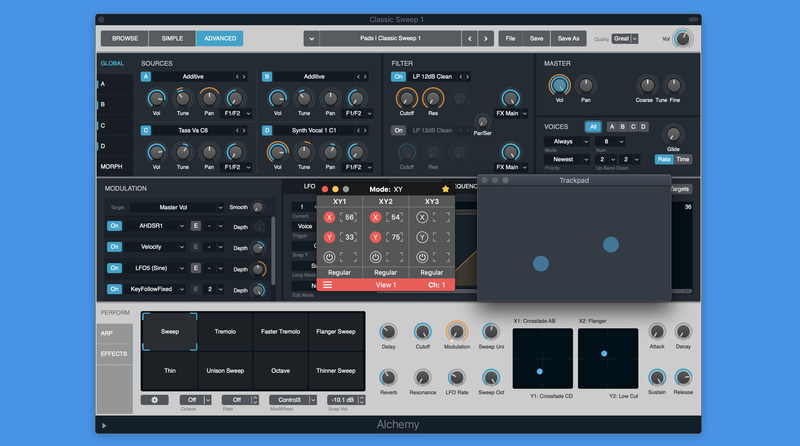The image size is (800, 446).
Task: Click the X2 Flanger XY pad
Action: click(x=608, y=359)
